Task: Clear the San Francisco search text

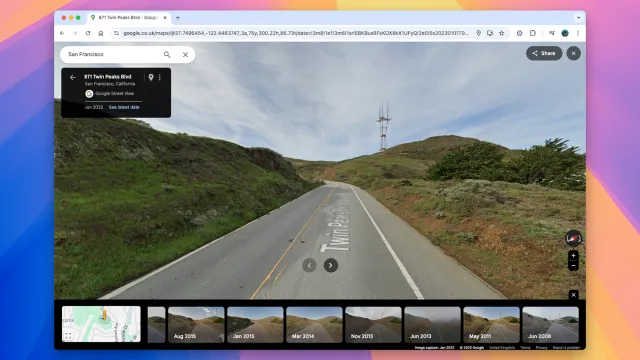Action: coord(185,54)
